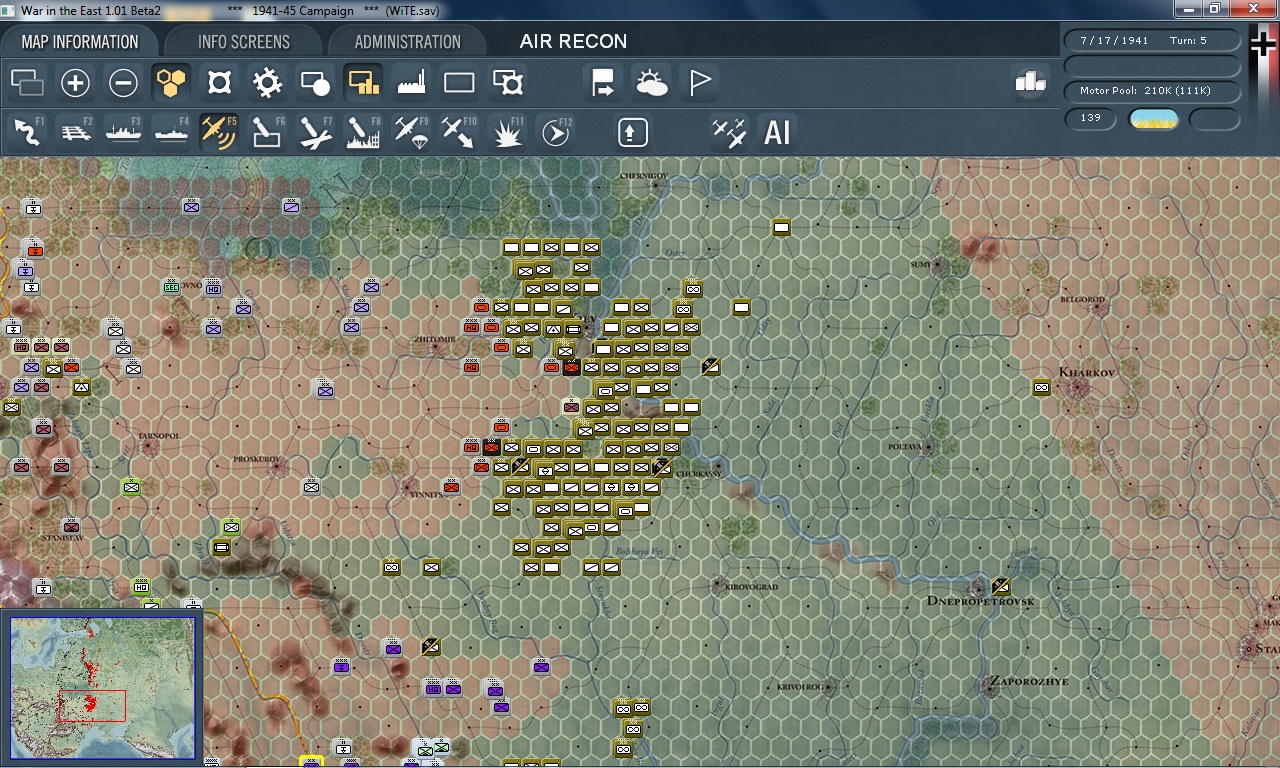The height and width of the screenshot is (768, 1280).
Task: Select F3 naval transport mode
Action: click(x=123, y=132)
